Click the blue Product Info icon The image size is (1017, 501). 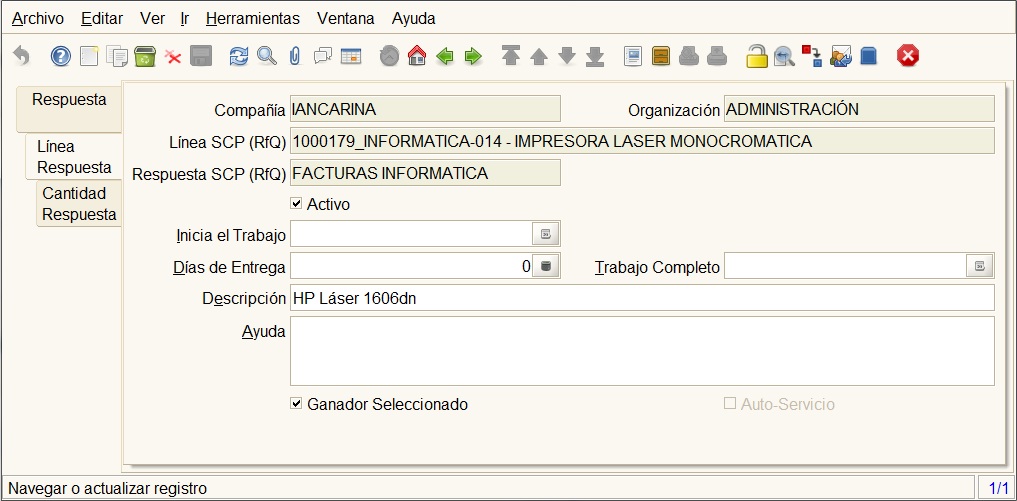click(868, 56)
